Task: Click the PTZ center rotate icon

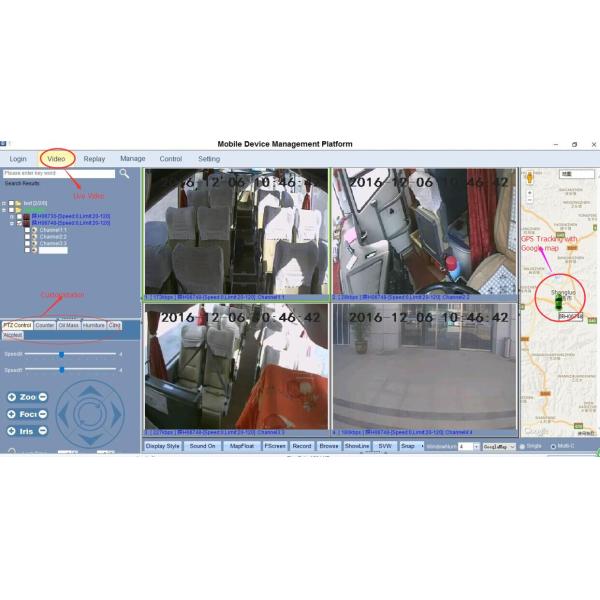Action: 90,412
